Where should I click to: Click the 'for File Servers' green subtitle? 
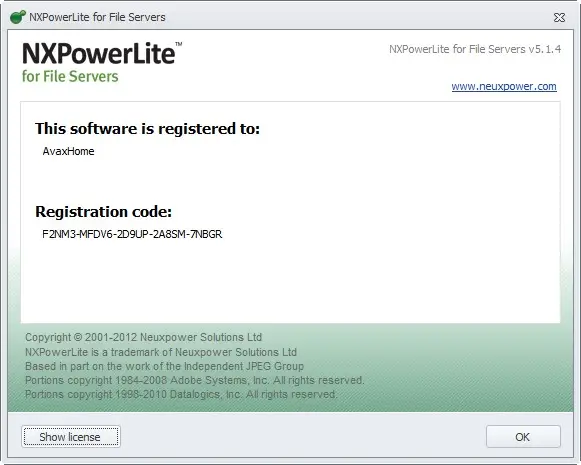(70, 76)
